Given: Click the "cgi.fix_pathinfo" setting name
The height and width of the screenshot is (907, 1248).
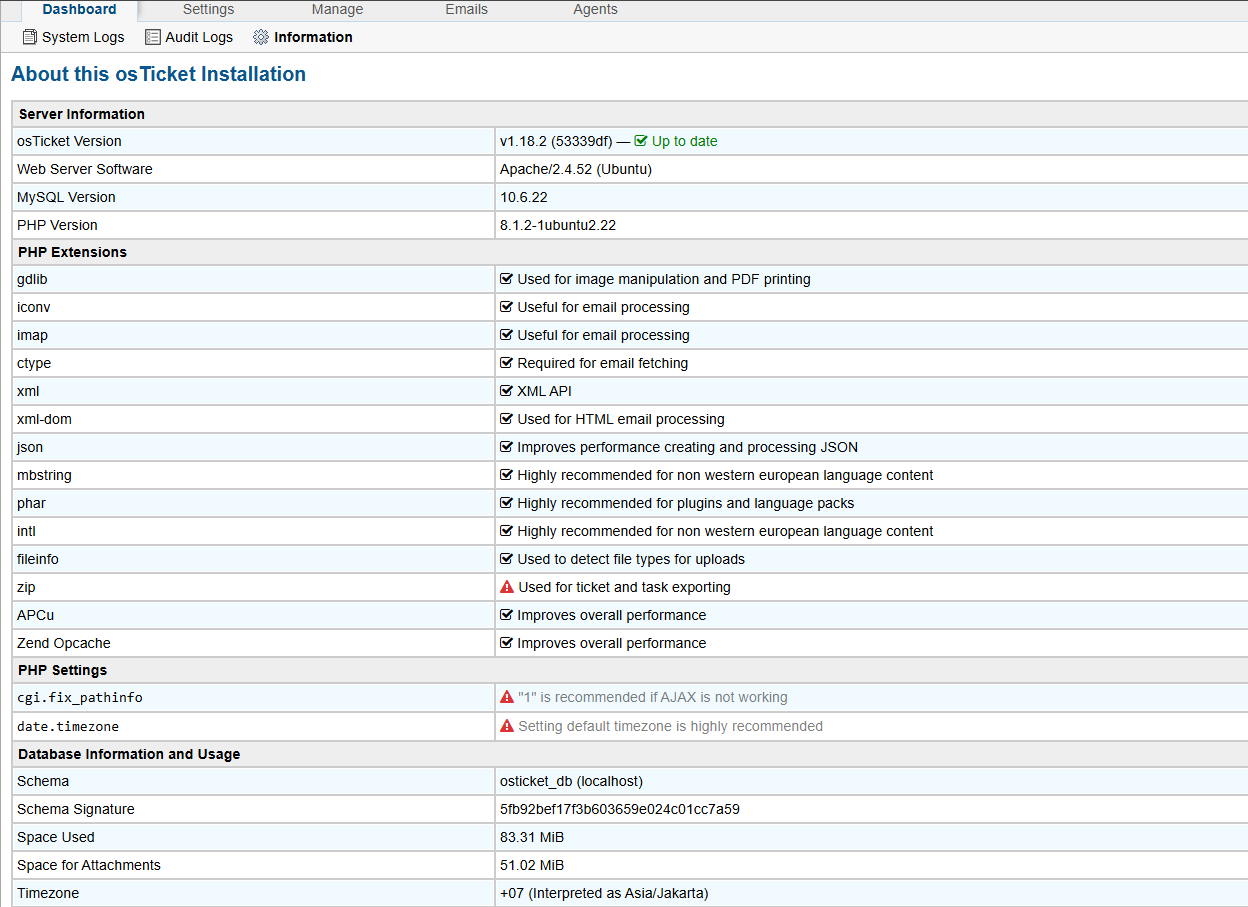Looking at the screenshot, I should 80,697.
